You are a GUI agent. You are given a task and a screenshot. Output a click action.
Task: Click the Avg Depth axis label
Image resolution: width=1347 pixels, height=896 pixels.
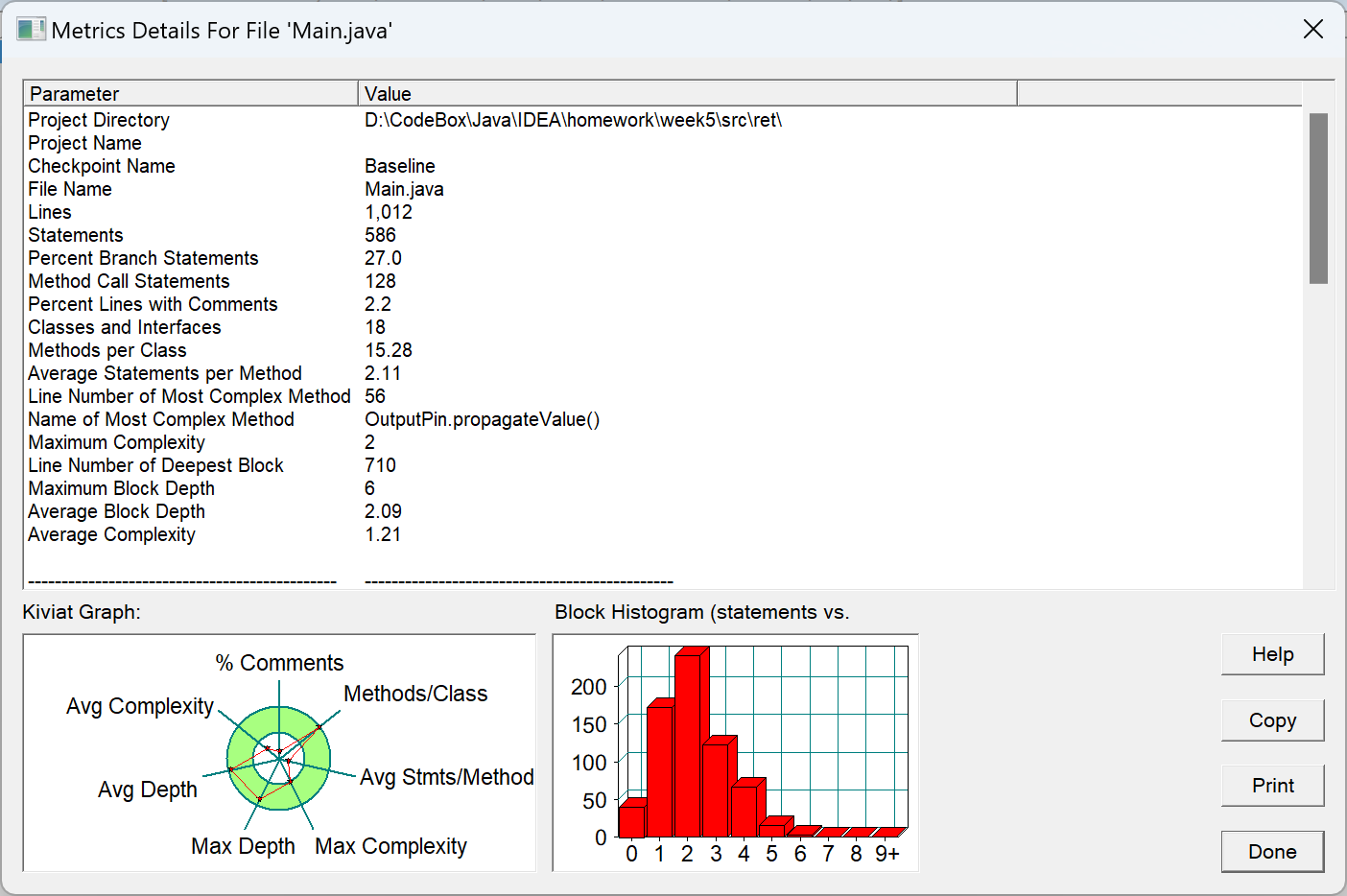pos(147,790)
